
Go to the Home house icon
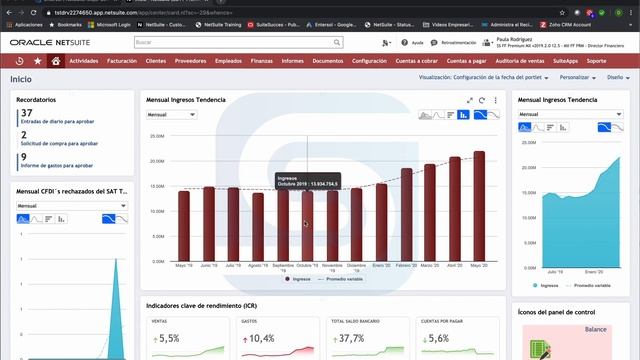(x=56, y=61)
